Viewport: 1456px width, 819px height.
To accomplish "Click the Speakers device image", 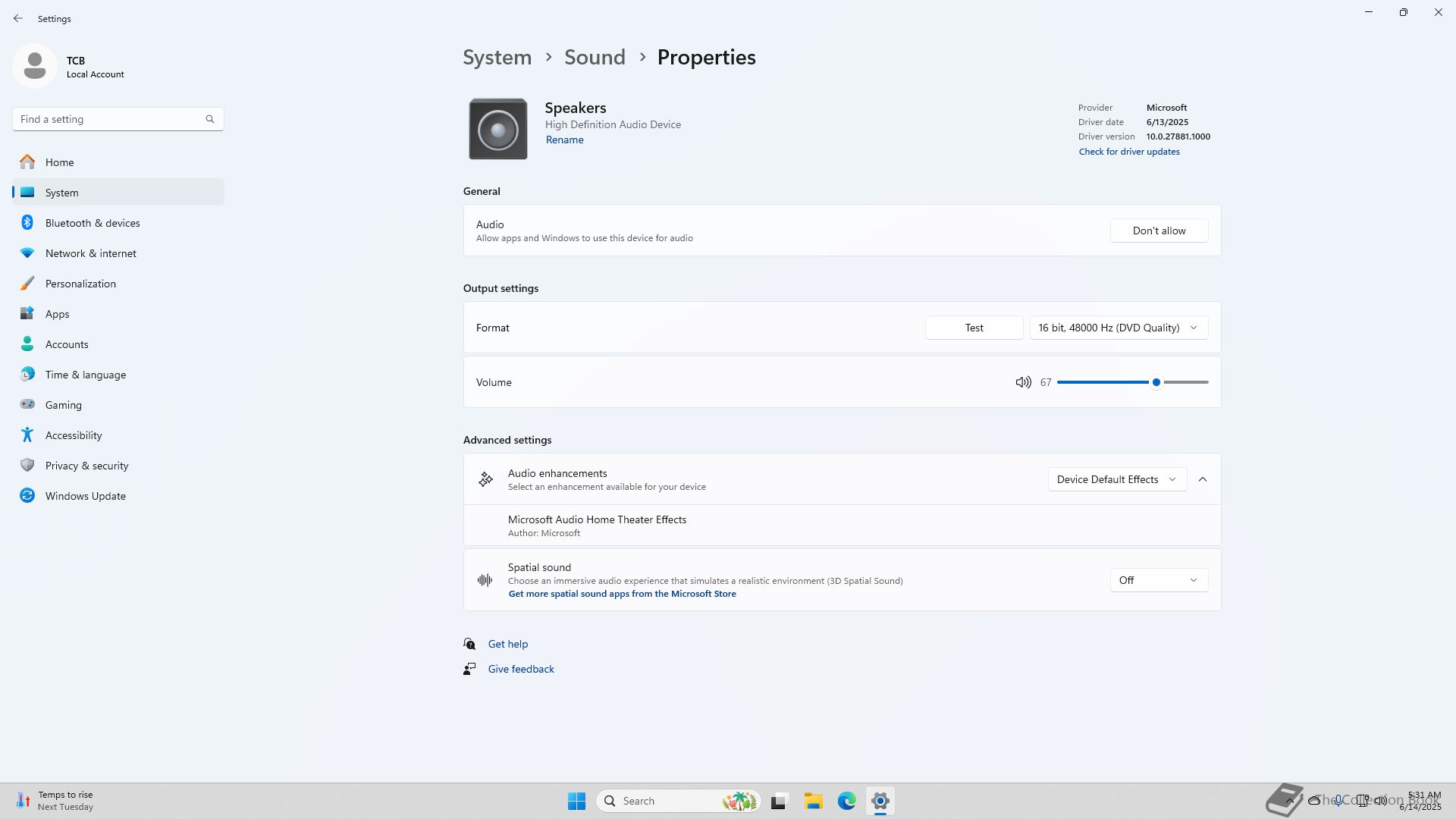I will 497,129.
